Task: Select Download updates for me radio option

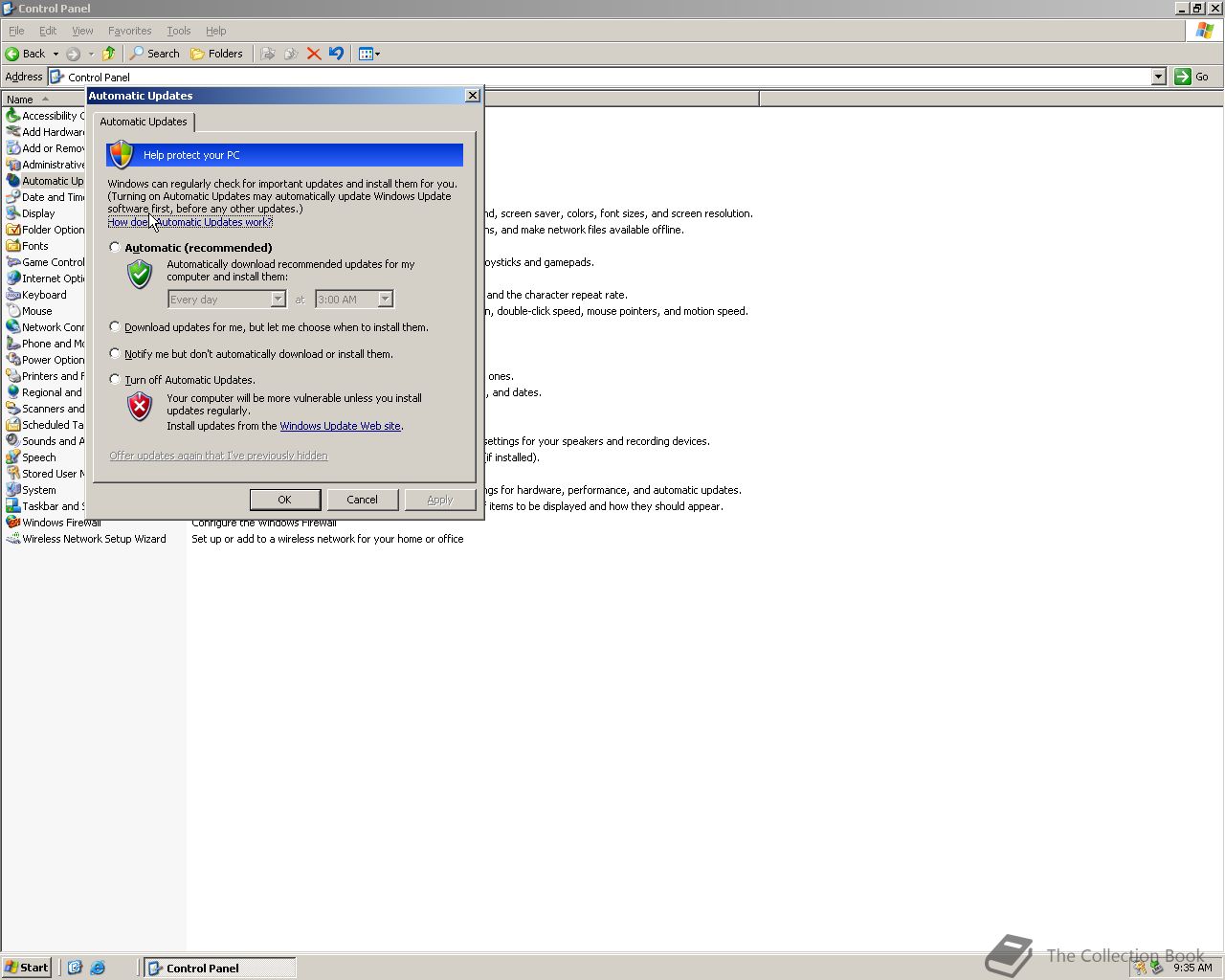Action: [115, 327]
